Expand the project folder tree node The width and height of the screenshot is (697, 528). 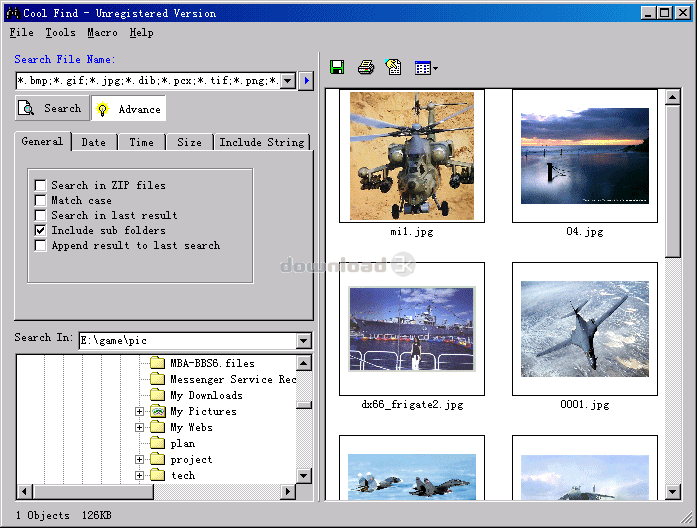pos(139,459)
